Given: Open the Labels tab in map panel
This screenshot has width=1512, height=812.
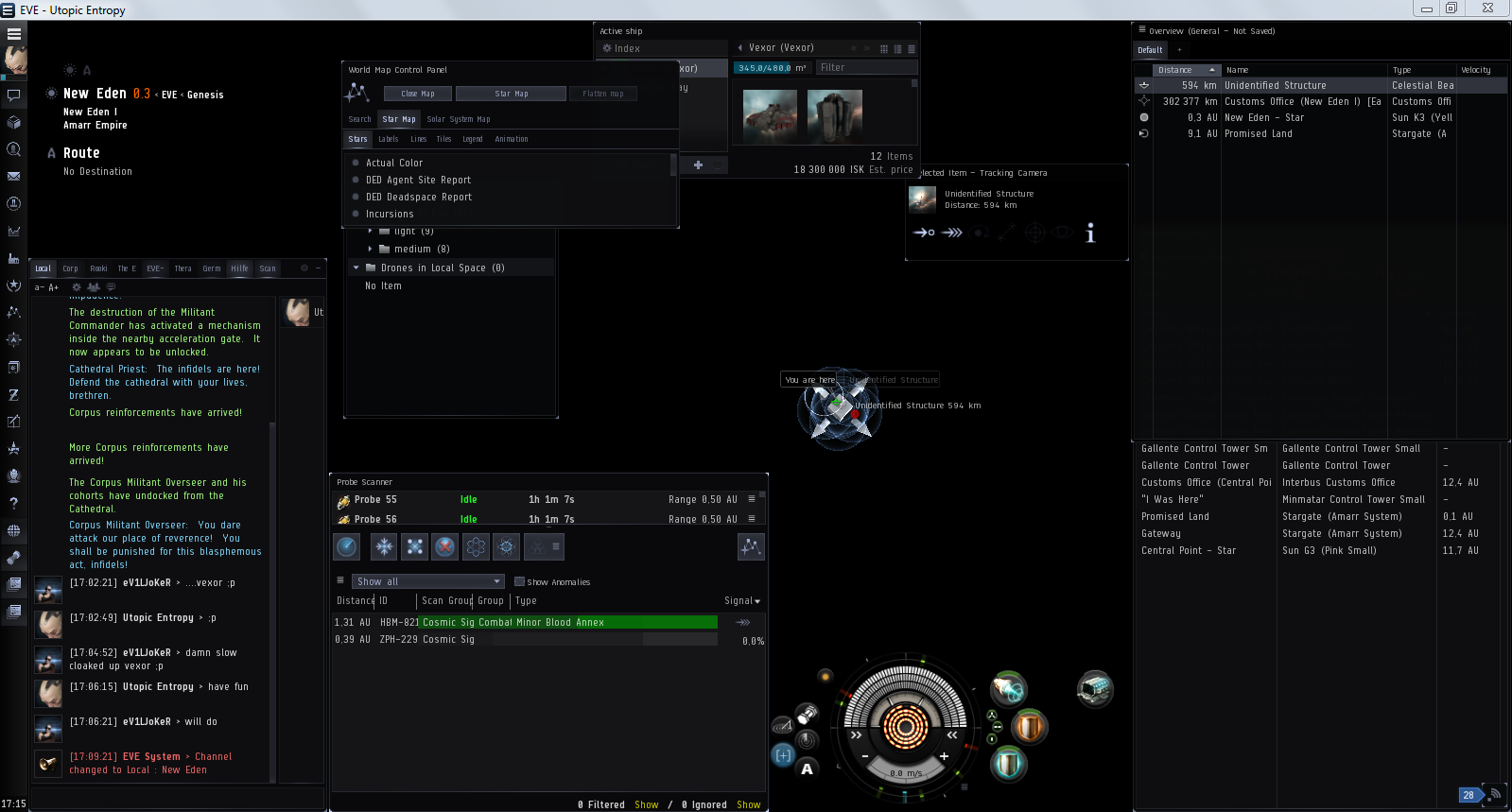Looking at the screenshot, I should tap(389, 139).
